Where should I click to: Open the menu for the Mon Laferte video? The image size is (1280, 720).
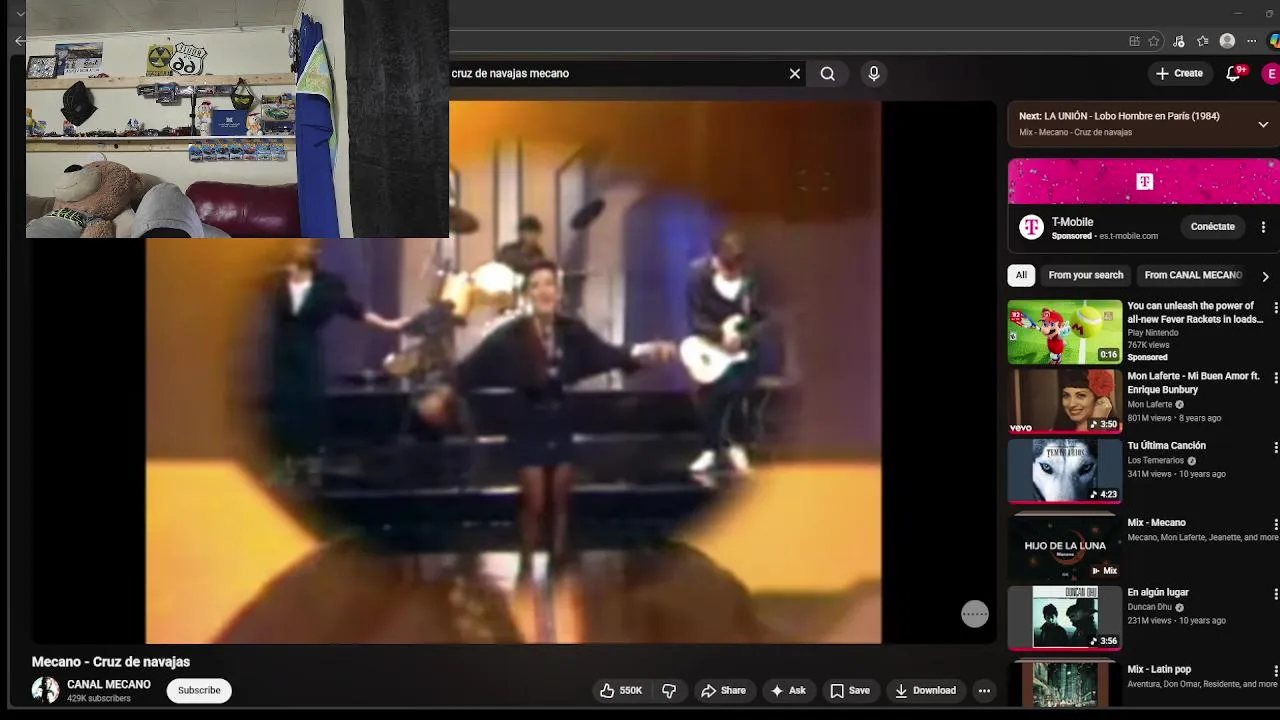pos(1275,377)
